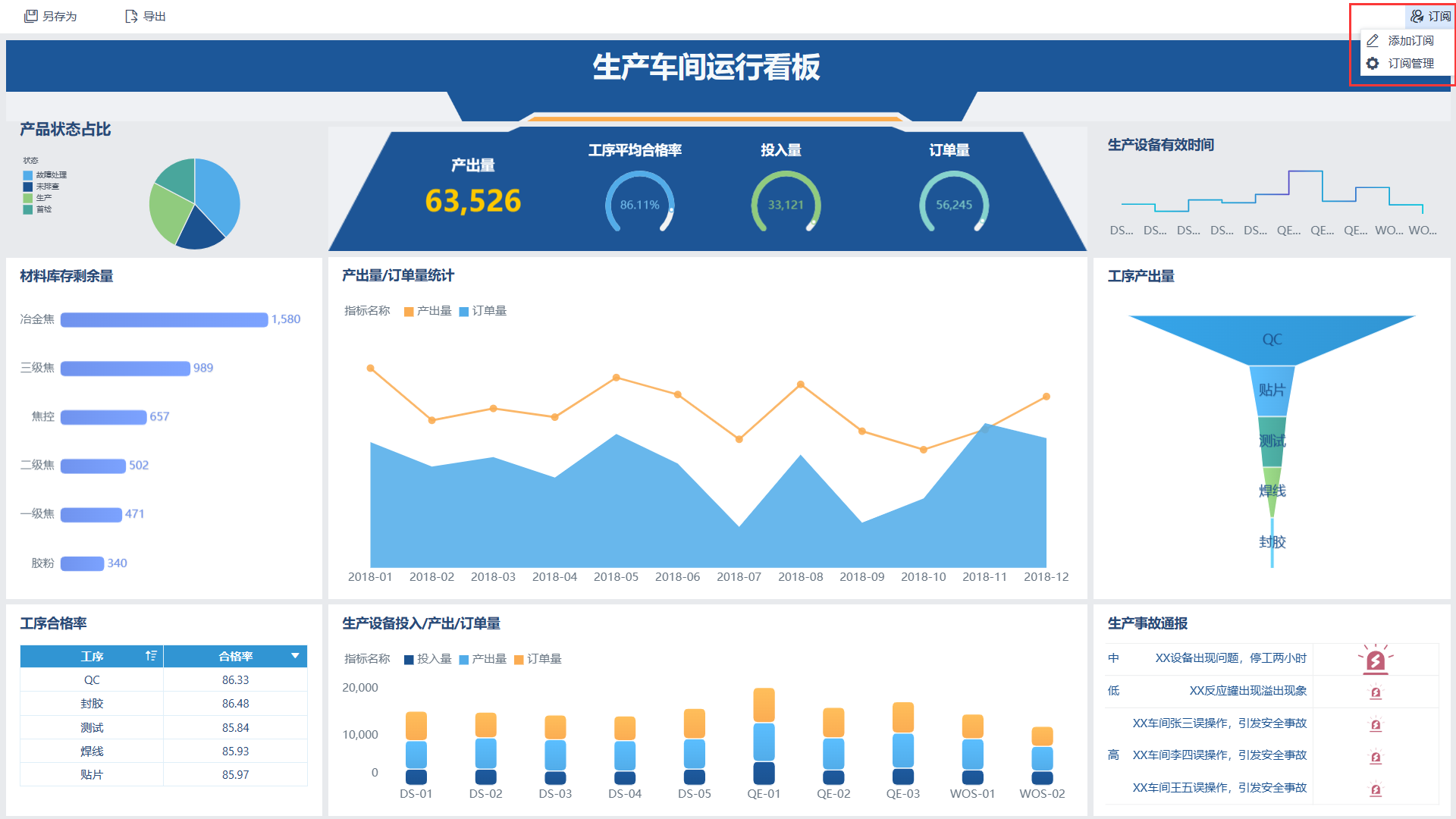Click the pencil icon for 添加订阅
The height and width of the screenshot is (819, 1456).
(x=1373, y=40)
